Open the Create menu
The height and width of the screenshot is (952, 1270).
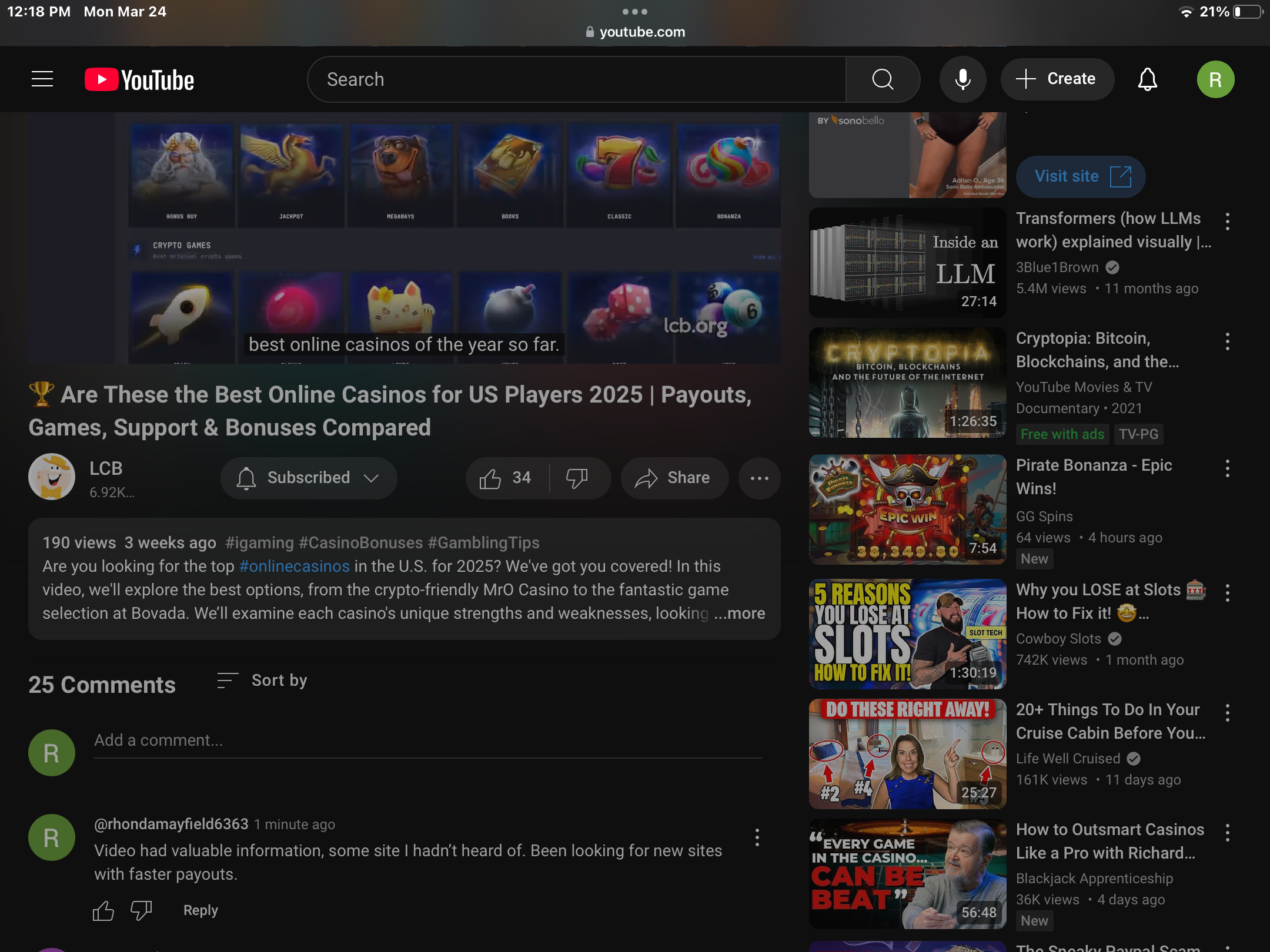click(1057, 79)
